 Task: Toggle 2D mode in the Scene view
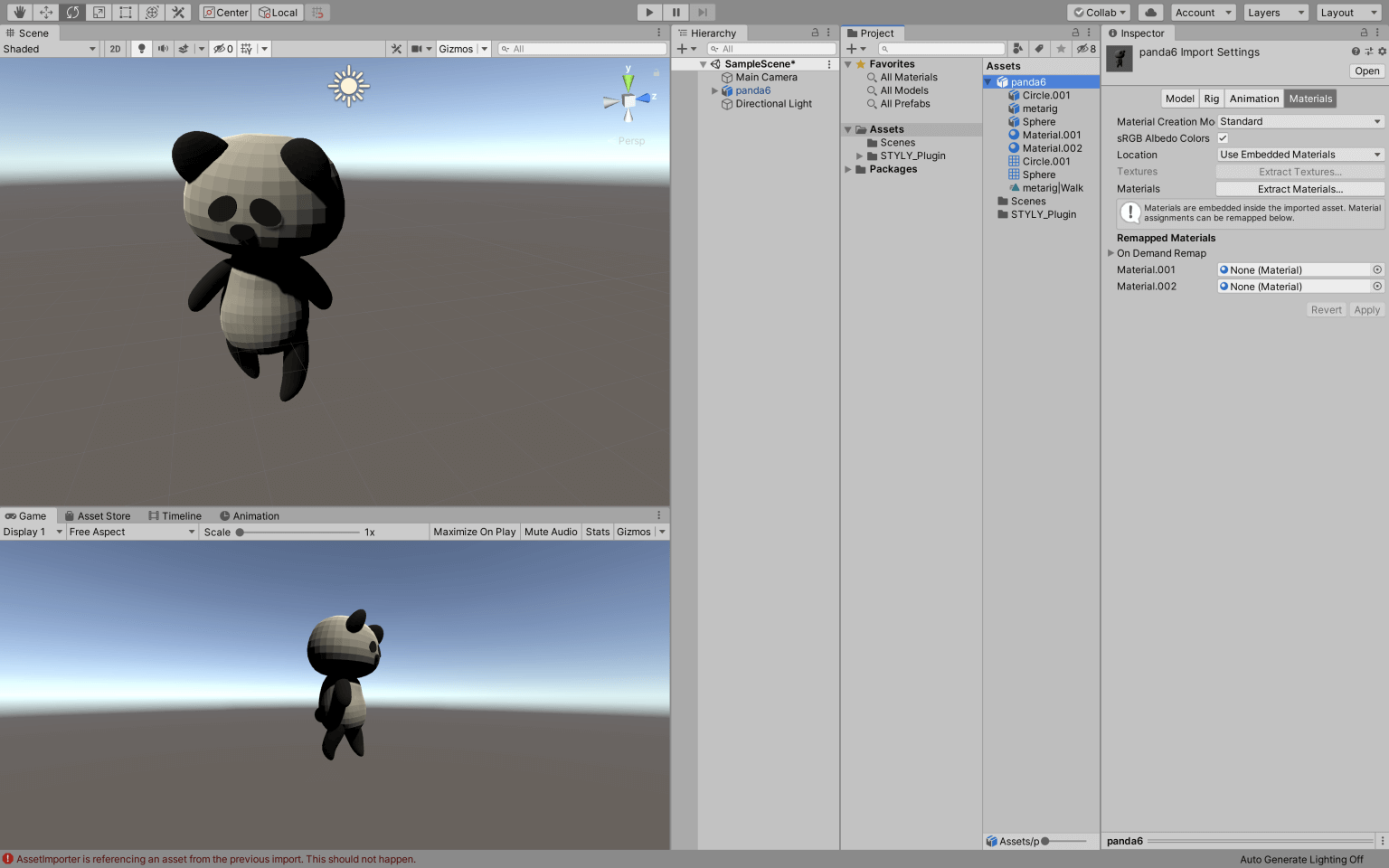115,48
